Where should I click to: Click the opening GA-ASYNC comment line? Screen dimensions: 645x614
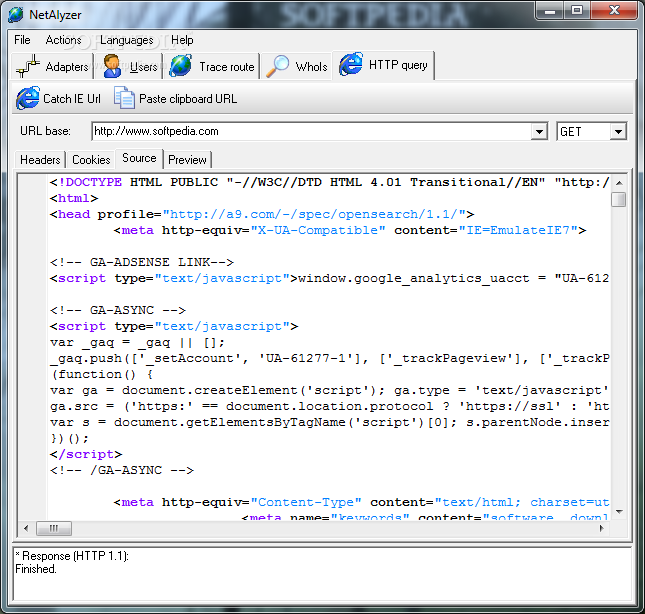pyautogui.click(x=118, y=310)
